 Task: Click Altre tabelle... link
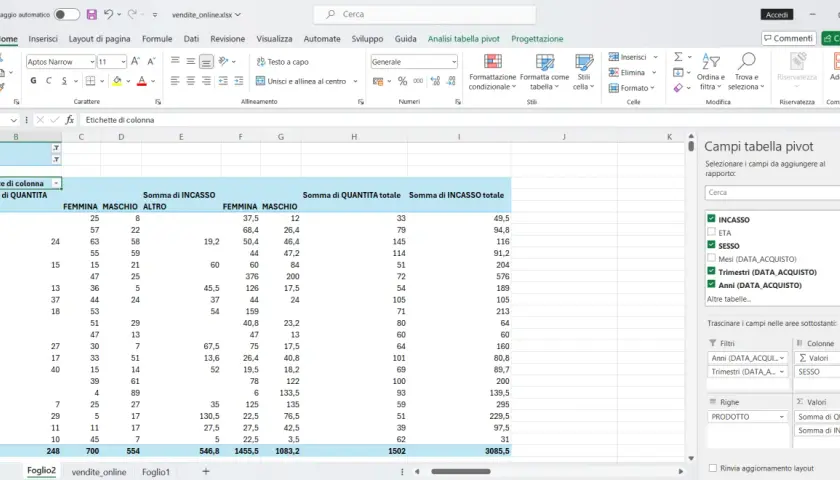[x=728, y=299]
